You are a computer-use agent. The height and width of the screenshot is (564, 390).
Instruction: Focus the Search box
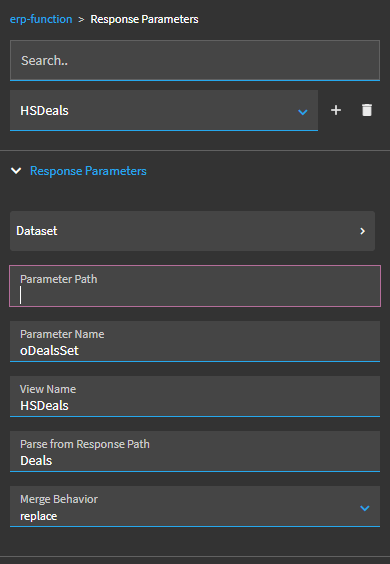pyautogui.click(x=195, y=60)
